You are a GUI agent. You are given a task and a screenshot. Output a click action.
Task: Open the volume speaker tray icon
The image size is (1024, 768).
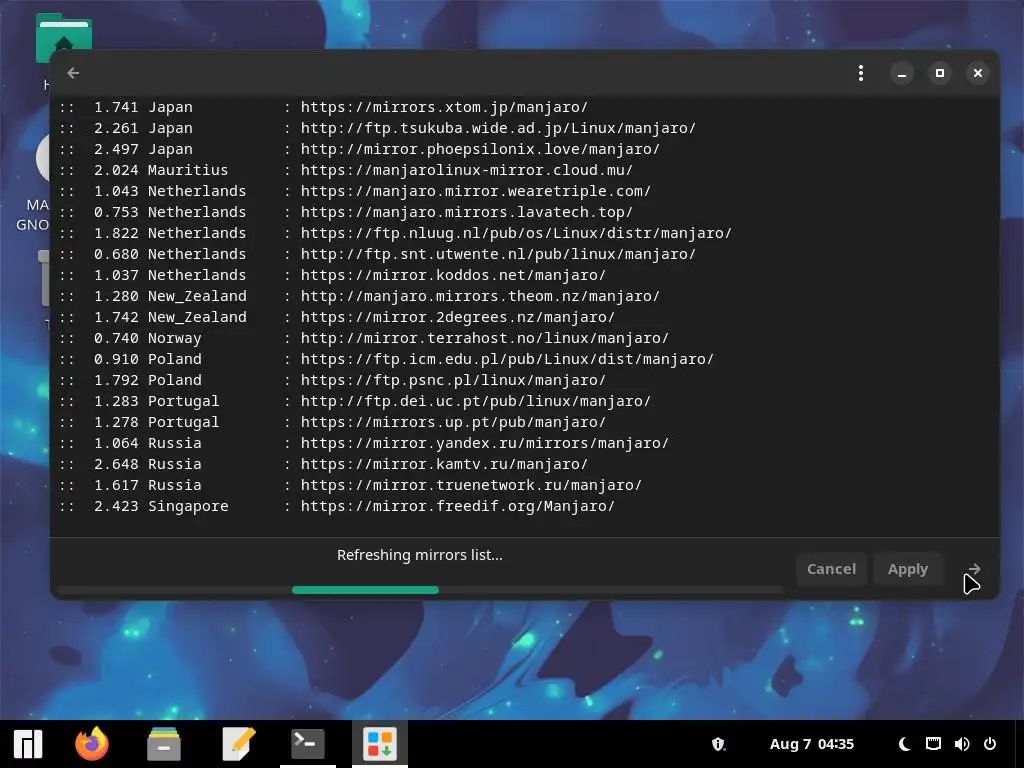click(962, 744)
